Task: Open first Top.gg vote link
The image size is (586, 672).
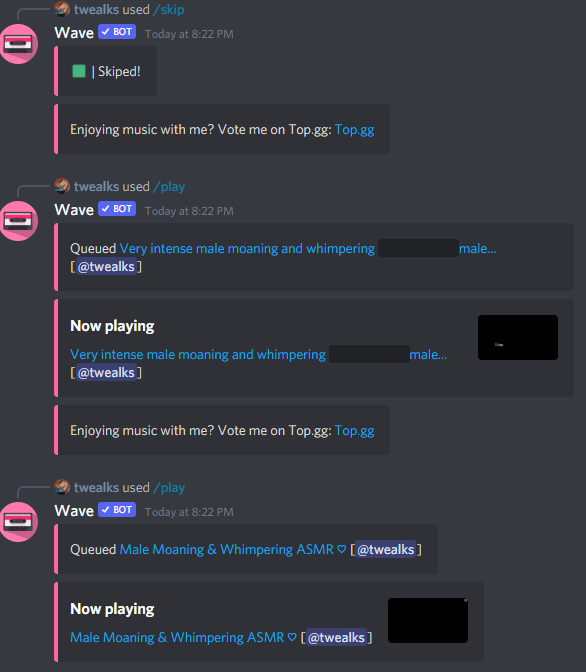Action: (x=354, y=129)
